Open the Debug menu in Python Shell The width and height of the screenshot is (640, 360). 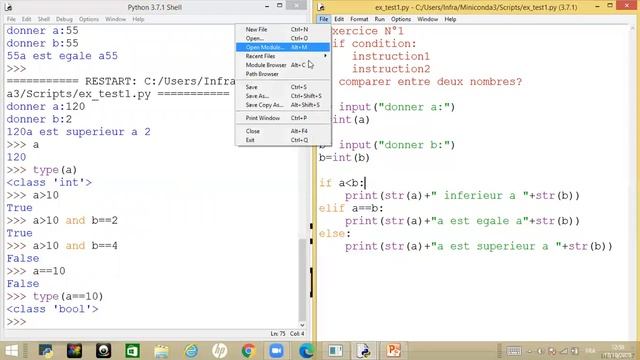[64, 19]
